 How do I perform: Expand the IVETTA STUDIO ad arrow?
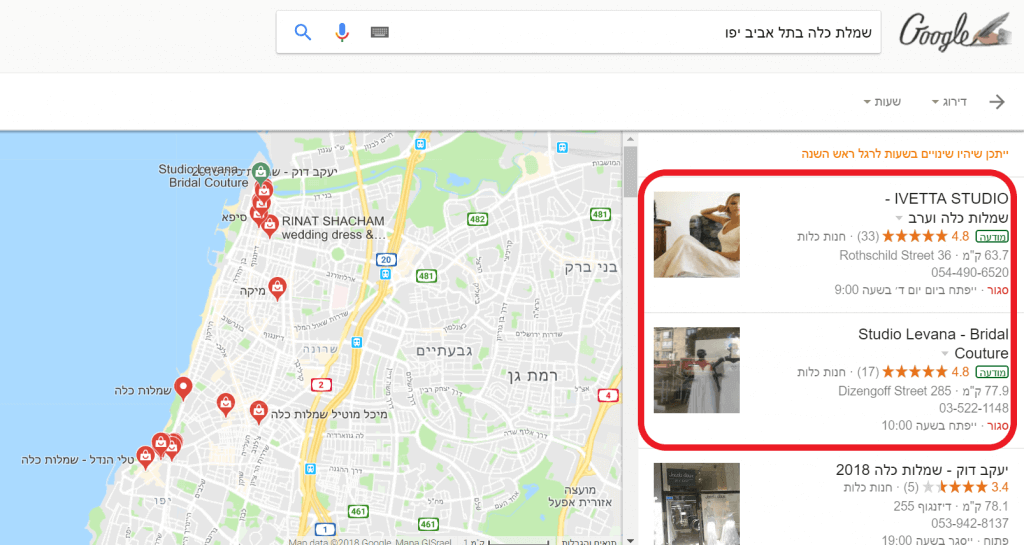[899, 218]
